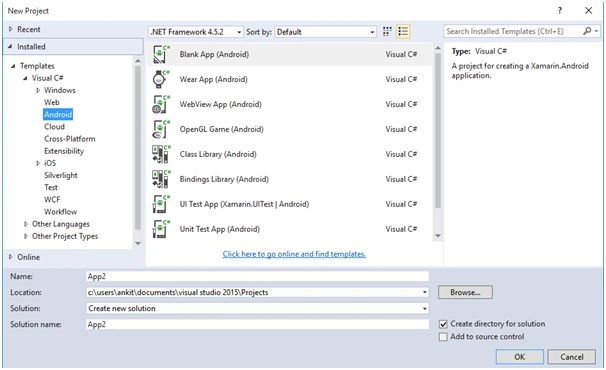
Task: Expand the Windows tree node arrow
Action: click(x=38, y=90)
